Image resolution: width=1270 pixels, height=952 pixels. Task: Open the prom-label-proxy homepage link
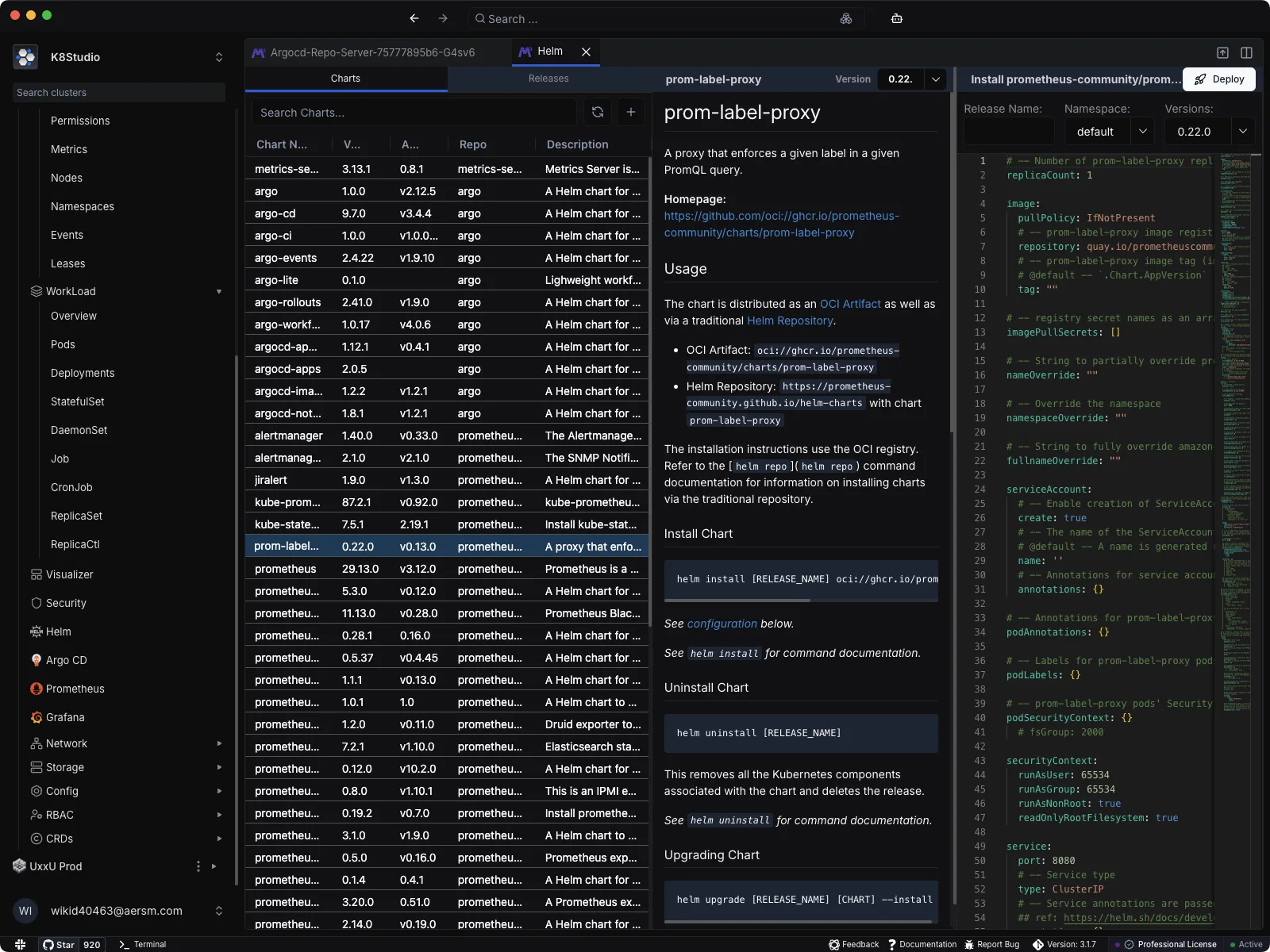coord(782,225)
